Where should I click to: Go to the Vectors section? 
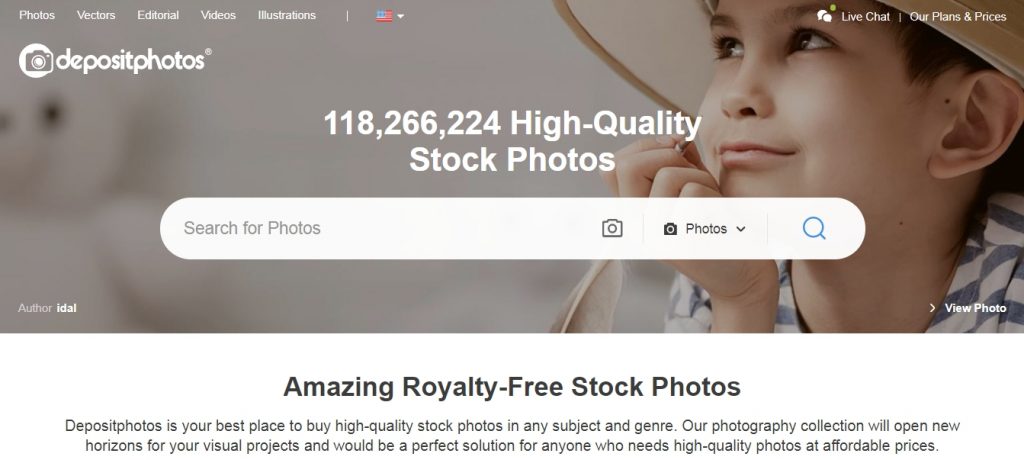click(x=96, y=15)
